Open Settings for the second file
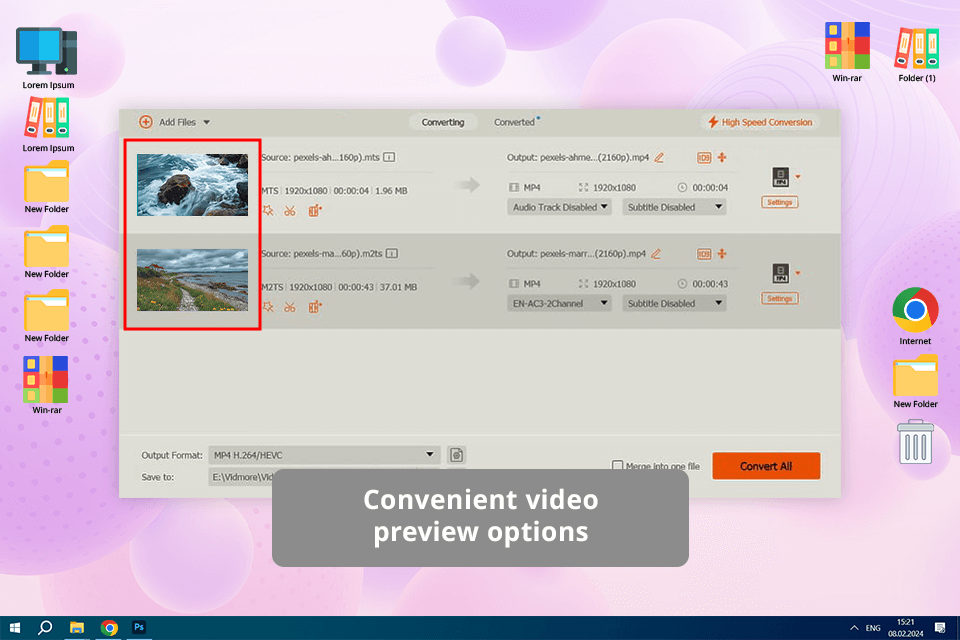 pos(779,298)
